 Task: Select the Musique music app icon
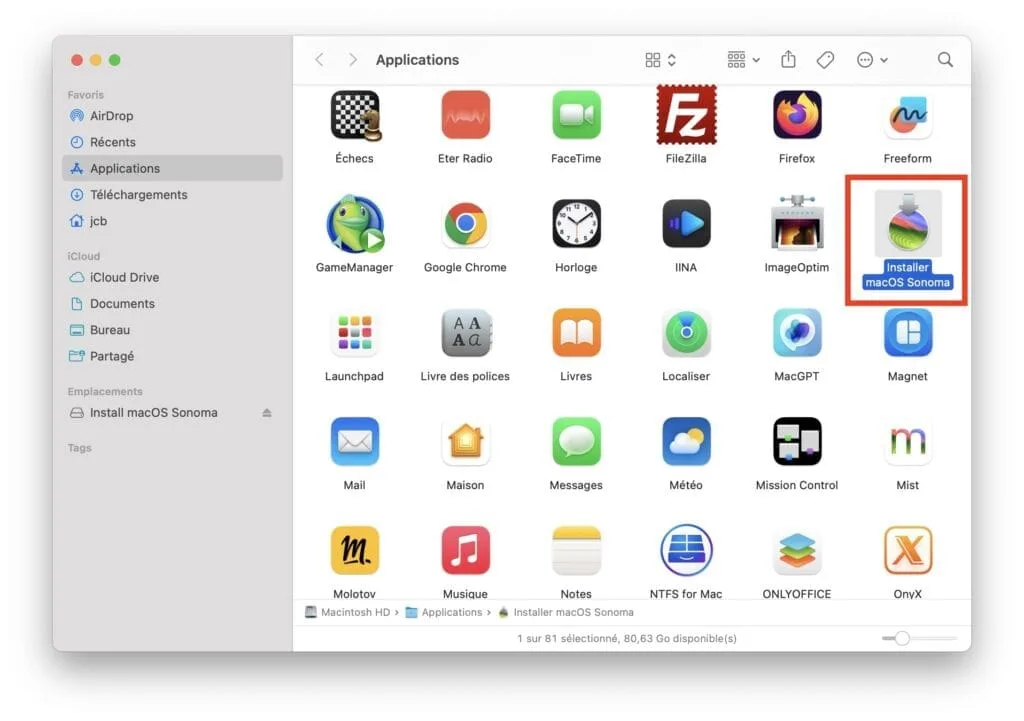(465, 551)
